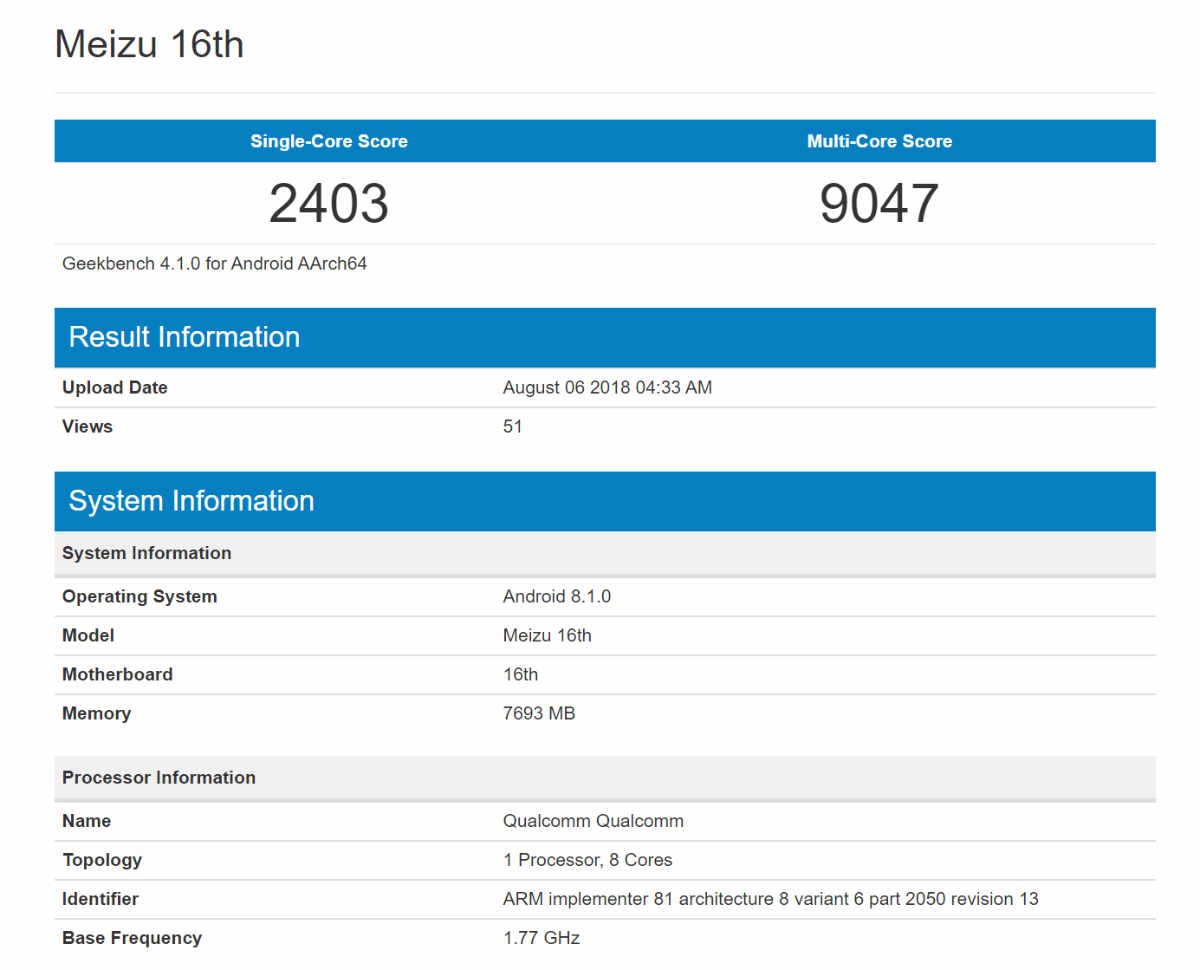Click the views count 51
1200x970 pixels.
pyautogui.click(x=513, y=426)
